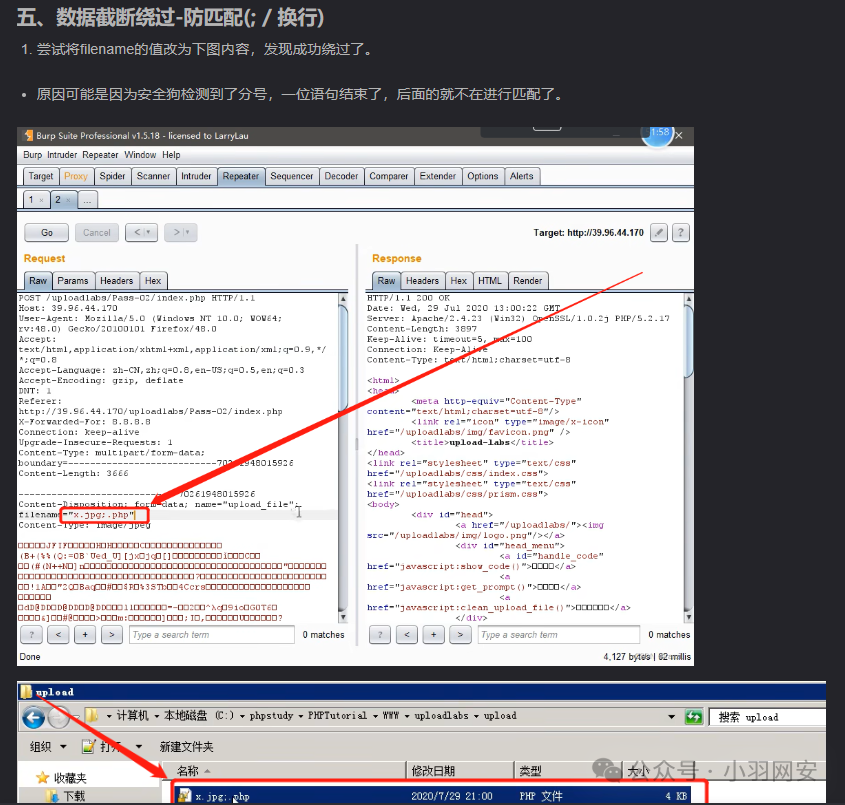
Task: Sort by the 修改日期 column header
Action: tap(460, 771)
